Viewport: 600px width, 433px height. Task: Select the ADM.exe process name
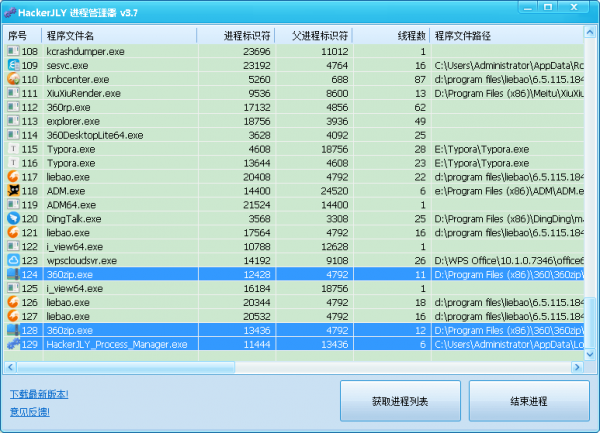[x=66, y=191]
